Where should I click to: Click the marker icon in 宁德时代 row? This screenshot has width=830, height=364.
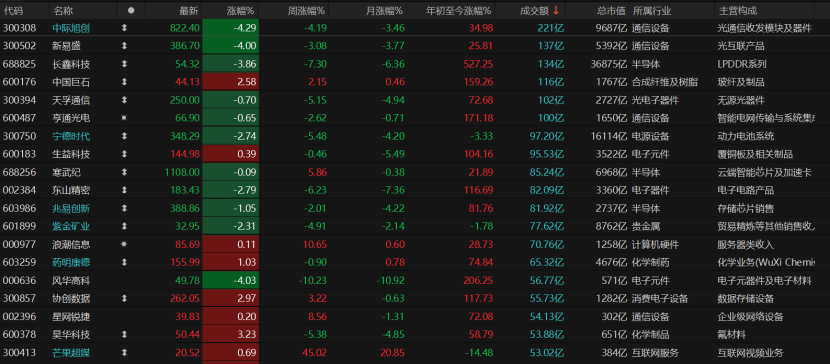(x=124, y=136)
